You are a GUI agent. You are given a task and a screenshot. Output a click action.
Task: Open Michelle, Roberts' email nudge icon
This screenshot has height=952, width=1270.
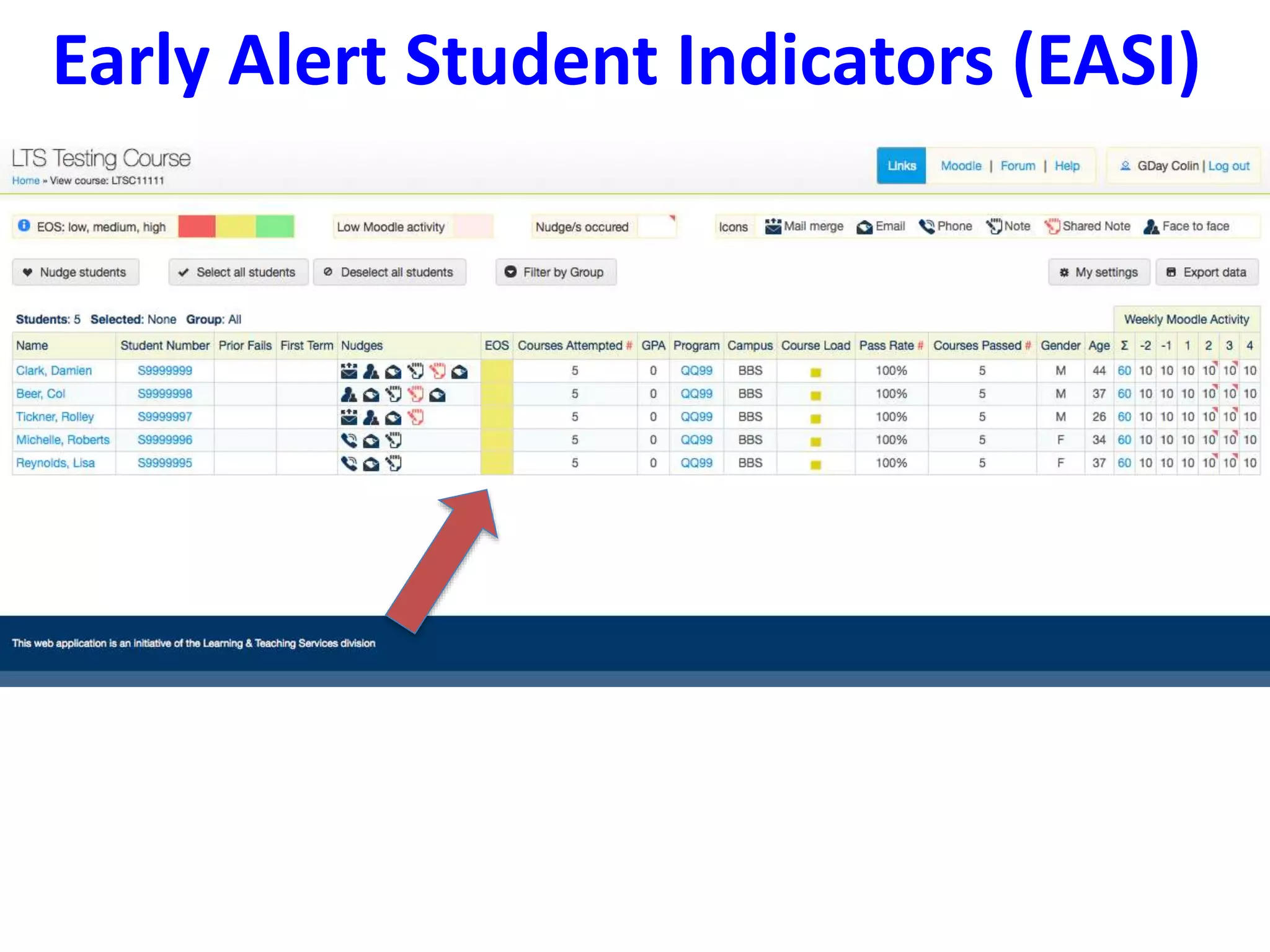[x=371, y=441]
